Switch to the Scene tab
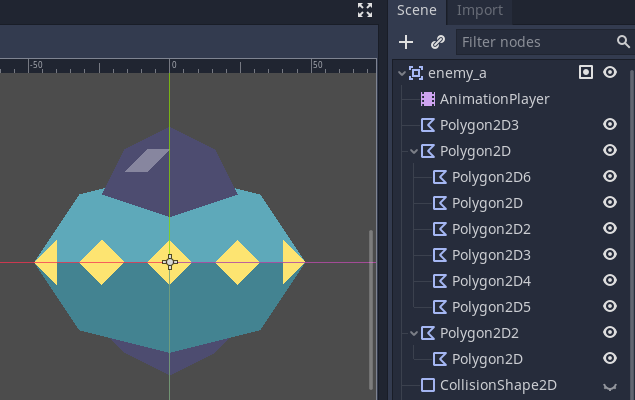The image size is (635, 400). [x=417, y=11]
